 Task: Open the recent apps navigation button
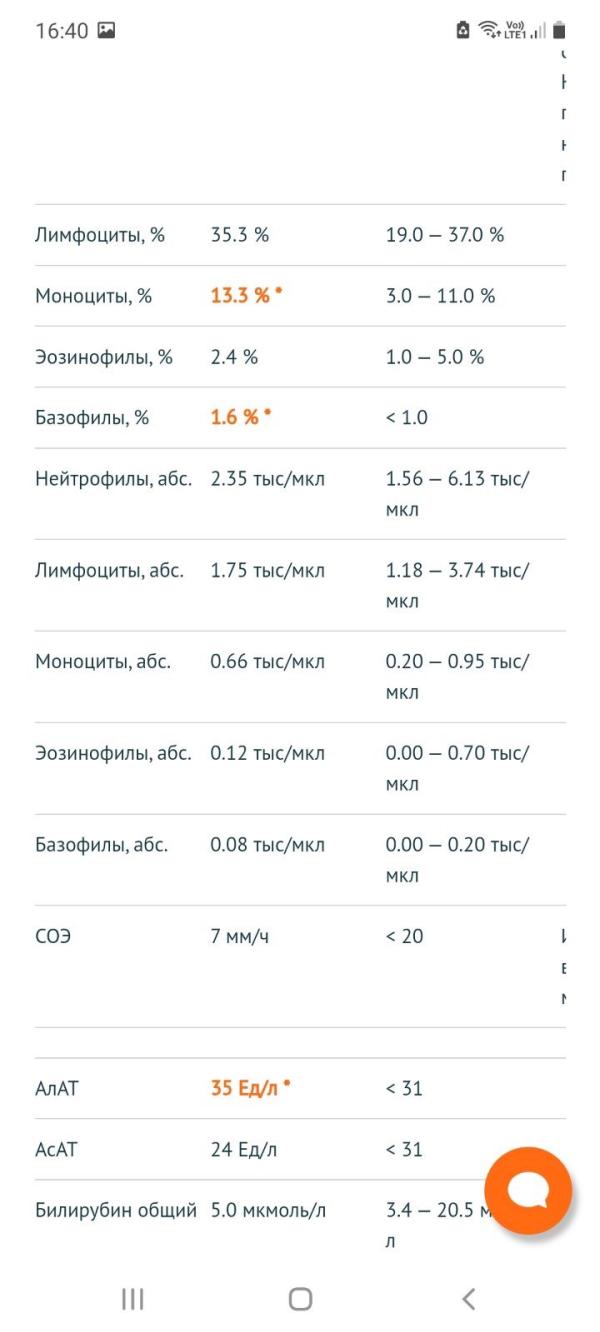132,1298
